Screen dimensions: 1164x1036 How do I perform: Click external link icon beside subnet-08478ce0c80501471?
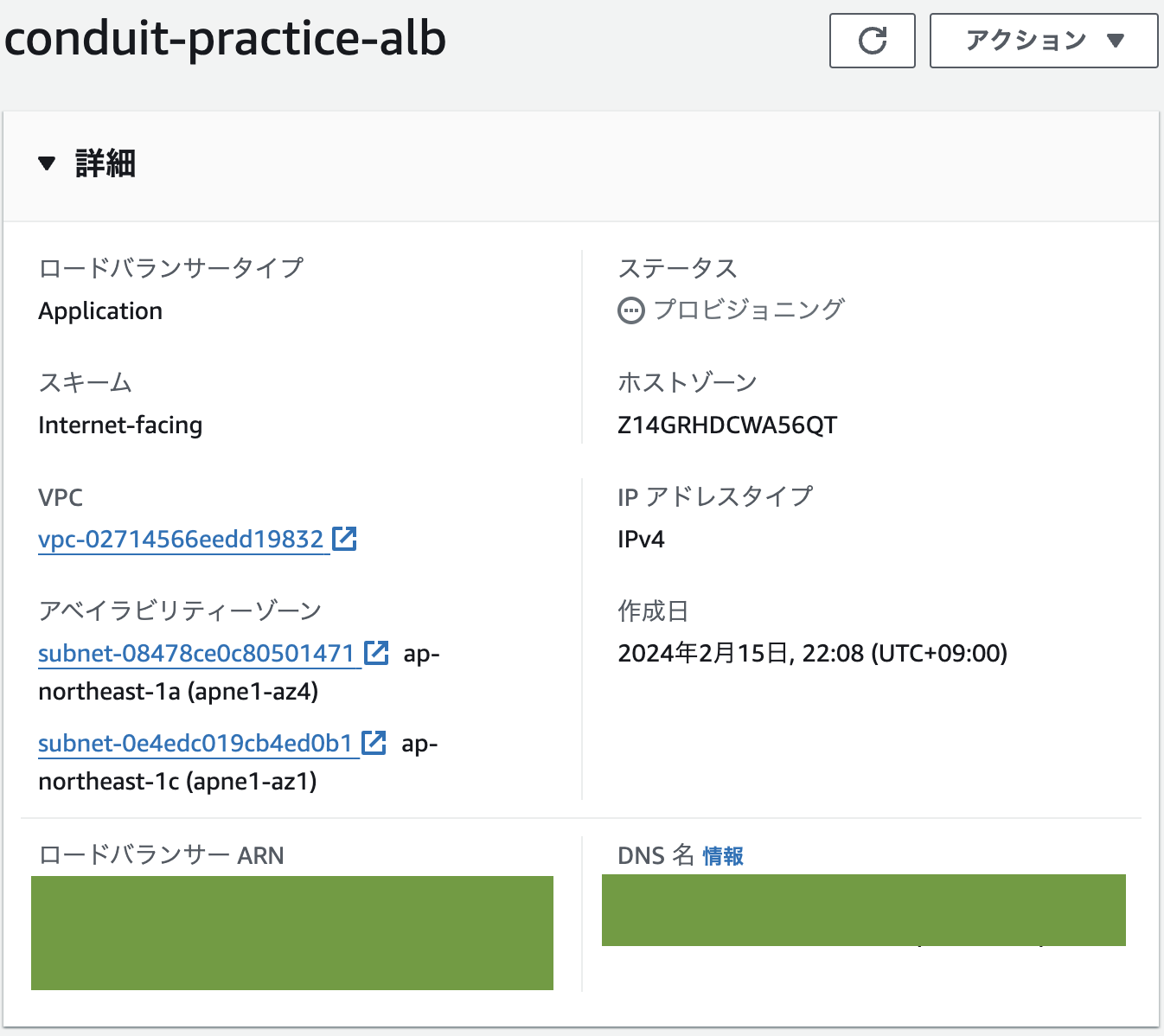pyautogui.click(x=376, y=653)
